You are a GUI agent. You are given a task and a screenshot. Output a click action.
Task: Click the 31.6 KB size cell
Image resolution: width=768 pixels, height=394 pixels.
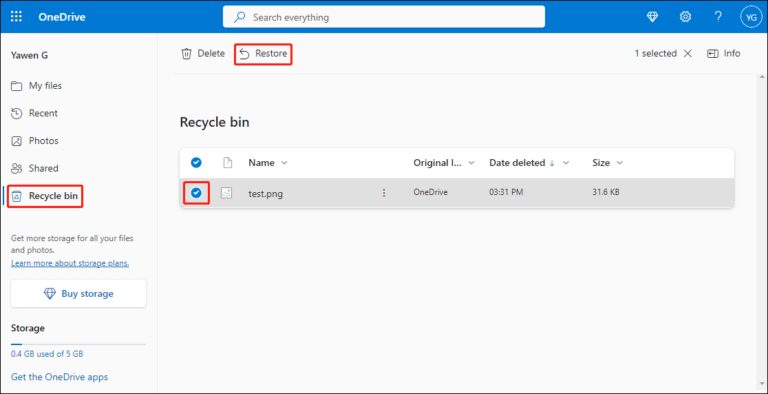(x=606, y=193)
